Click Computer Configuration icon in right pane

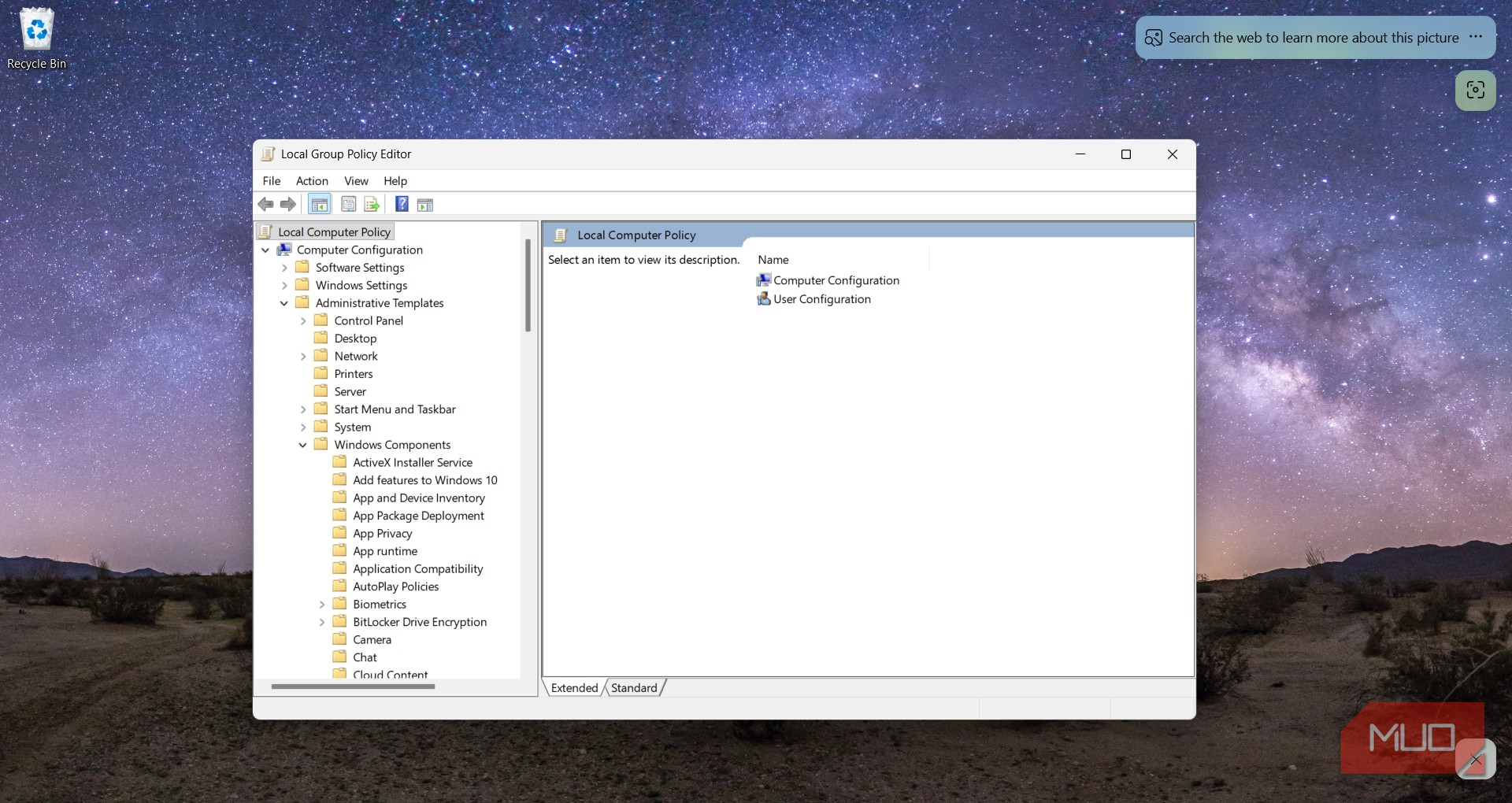pyautogui.click(x=764, y=280)
